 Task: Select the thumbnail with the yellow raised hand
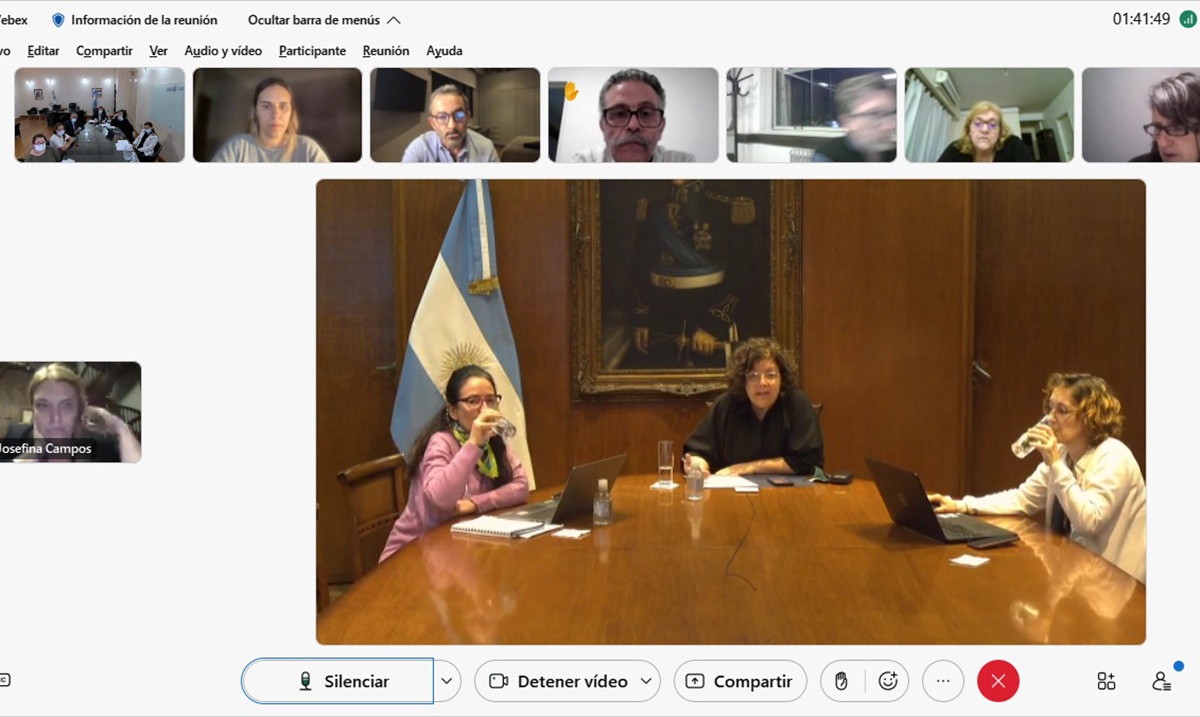pyautogui.click(x=633, y=115)
